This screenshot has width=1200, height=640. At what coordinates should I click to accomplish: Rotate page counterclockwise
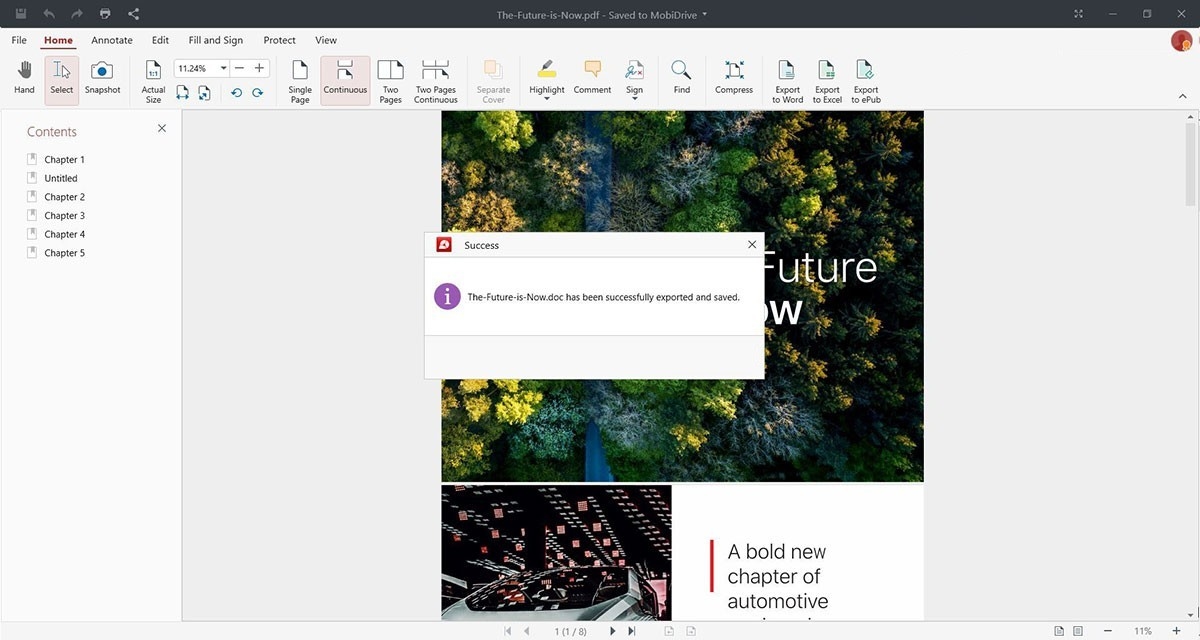point(236,92)
